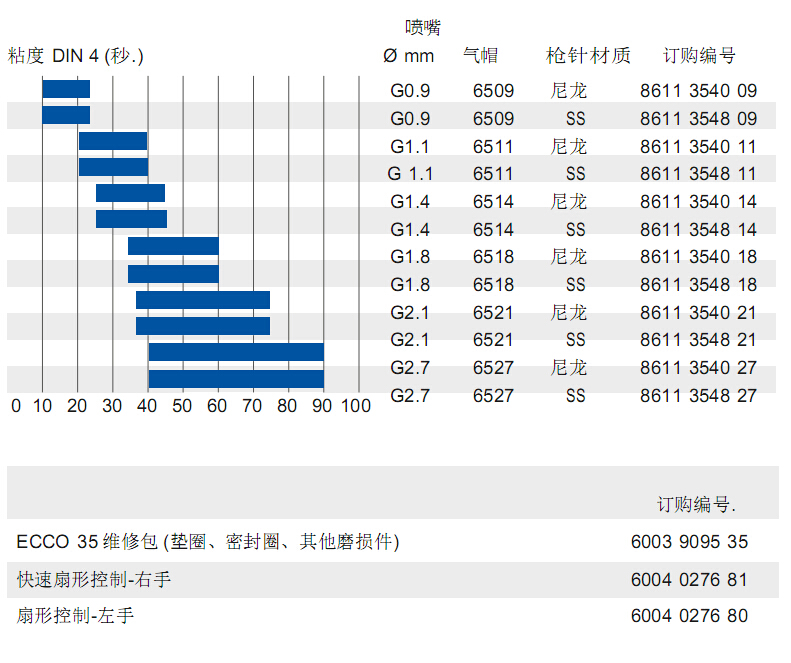
Task: Click the 气帽 column header
Action: click(x=481, y=55)
